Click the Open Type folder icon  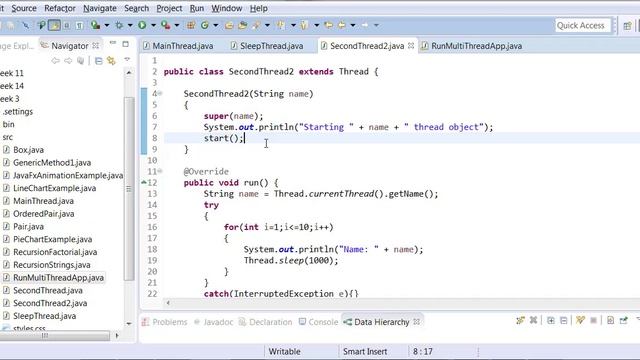(229, 25)
